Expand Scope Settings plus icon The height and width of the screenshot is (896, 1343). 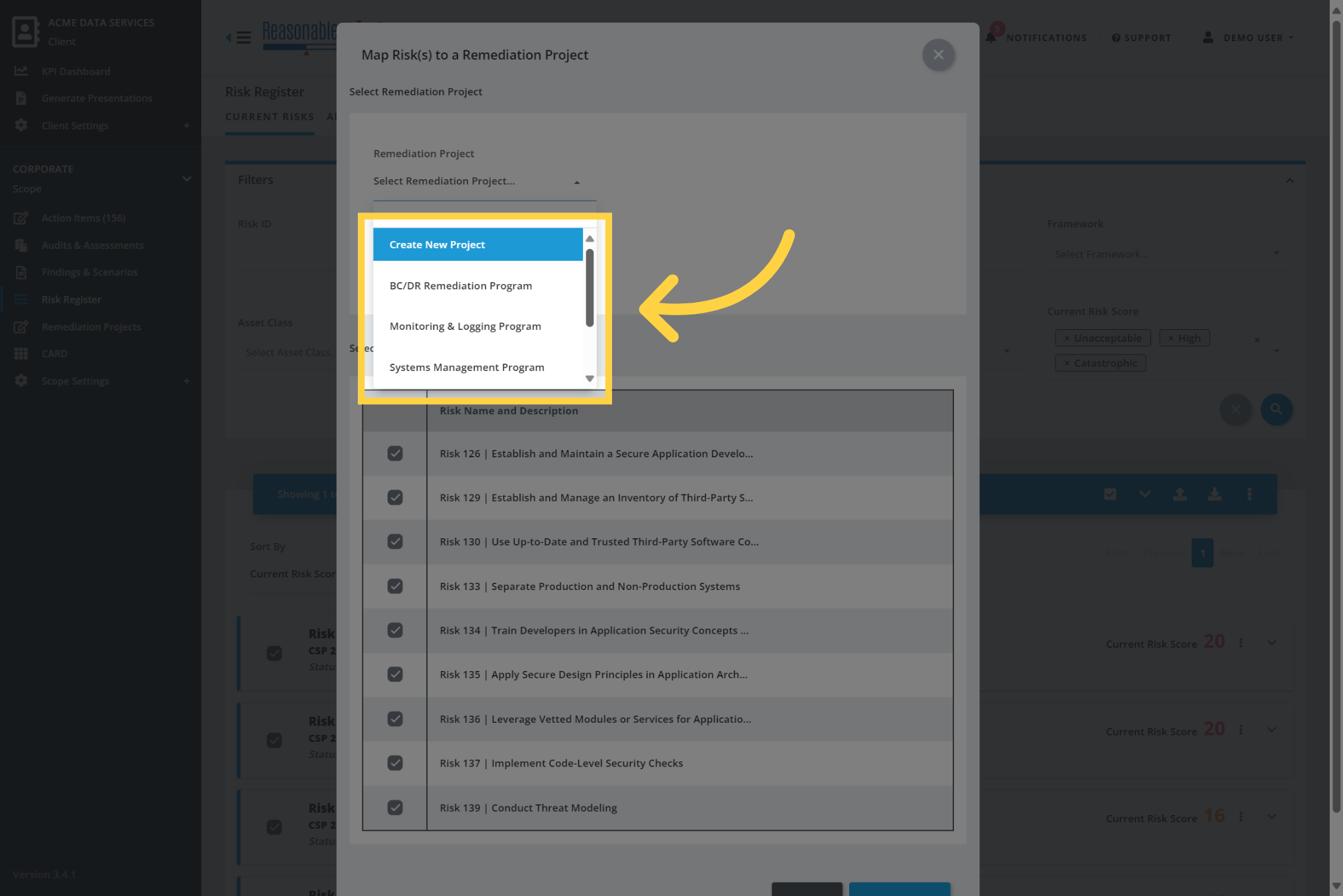[x=187, y=381]
